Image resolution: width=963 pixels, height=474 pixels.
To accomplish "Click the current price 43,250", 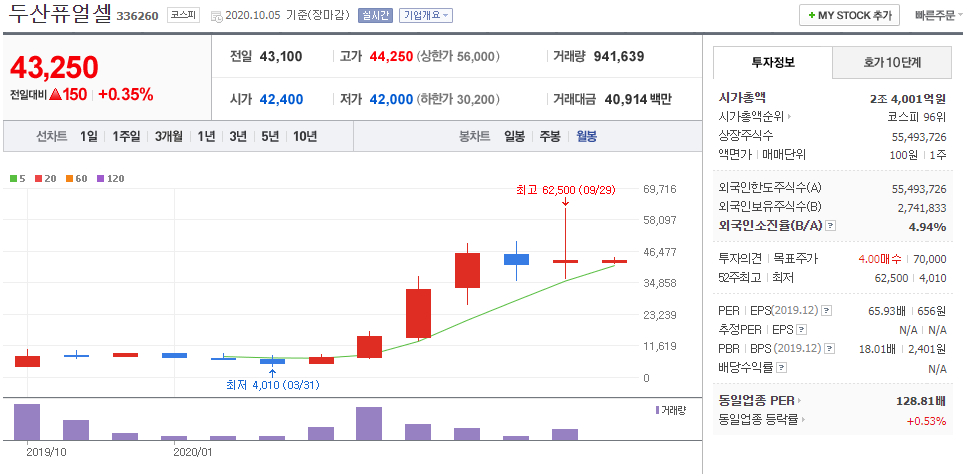I will (54, 68).
